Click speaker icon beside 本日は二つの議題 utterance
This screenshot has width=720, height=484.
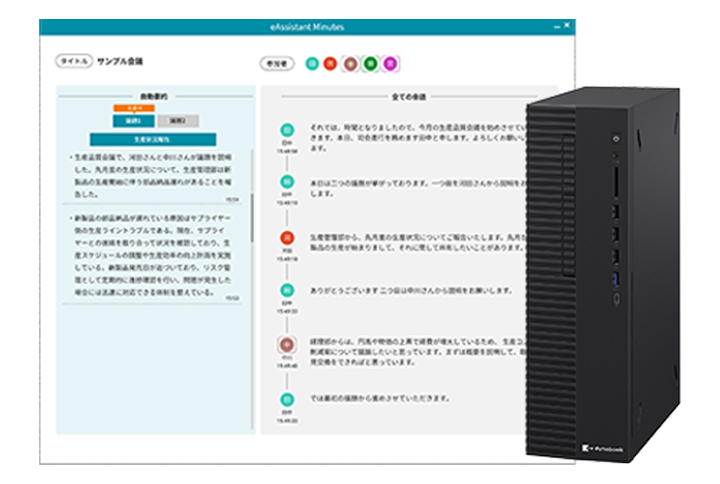tap(288, 183)
